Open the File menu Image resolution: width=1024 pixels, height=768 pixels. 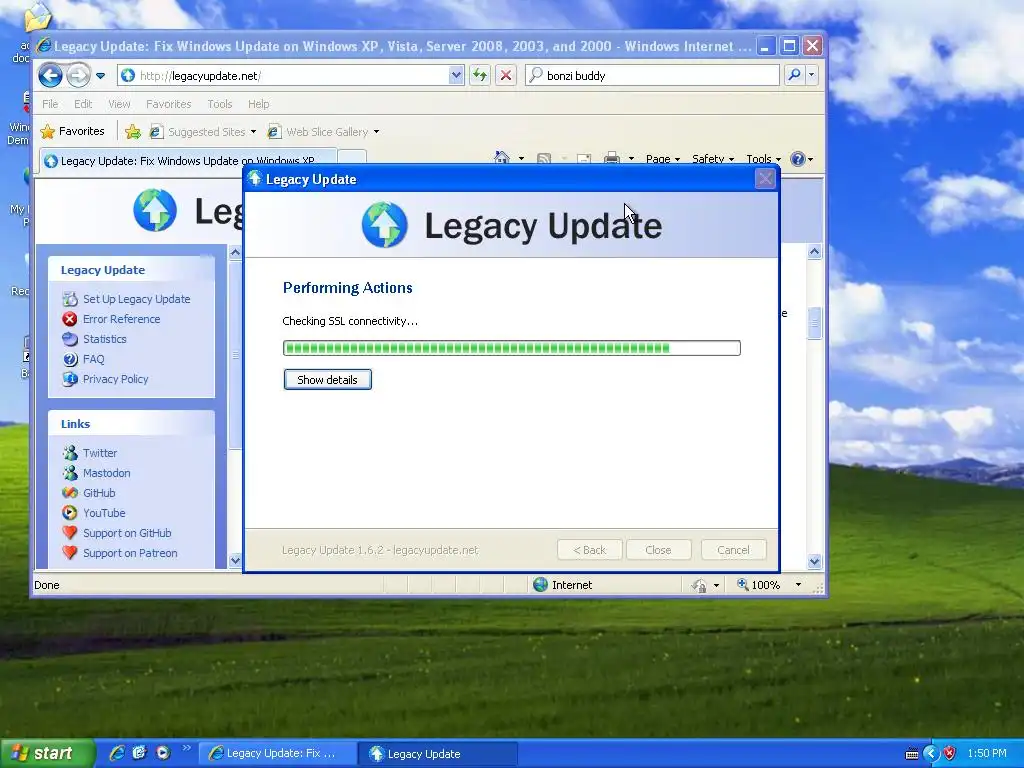50,104
